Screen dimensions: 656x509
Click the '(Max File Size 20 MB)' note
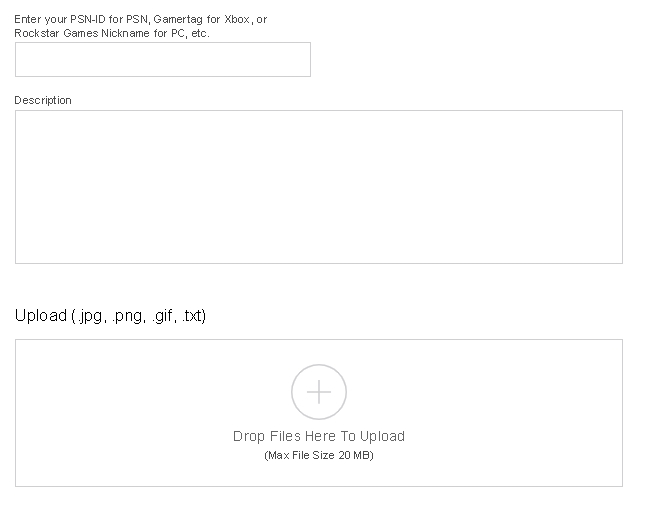click(x=318, y=455)
